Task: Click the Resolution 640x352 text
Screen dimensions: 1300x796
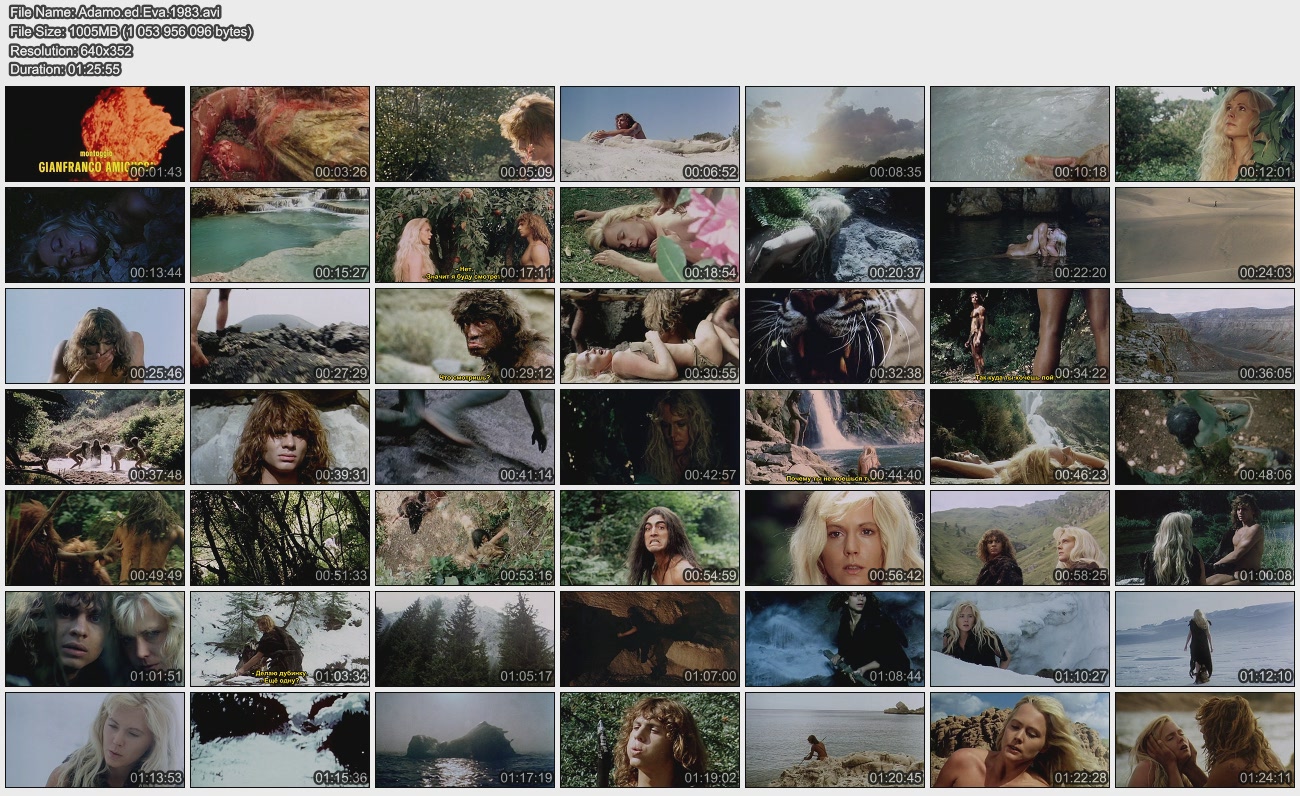Action: (x=71, y=50)
